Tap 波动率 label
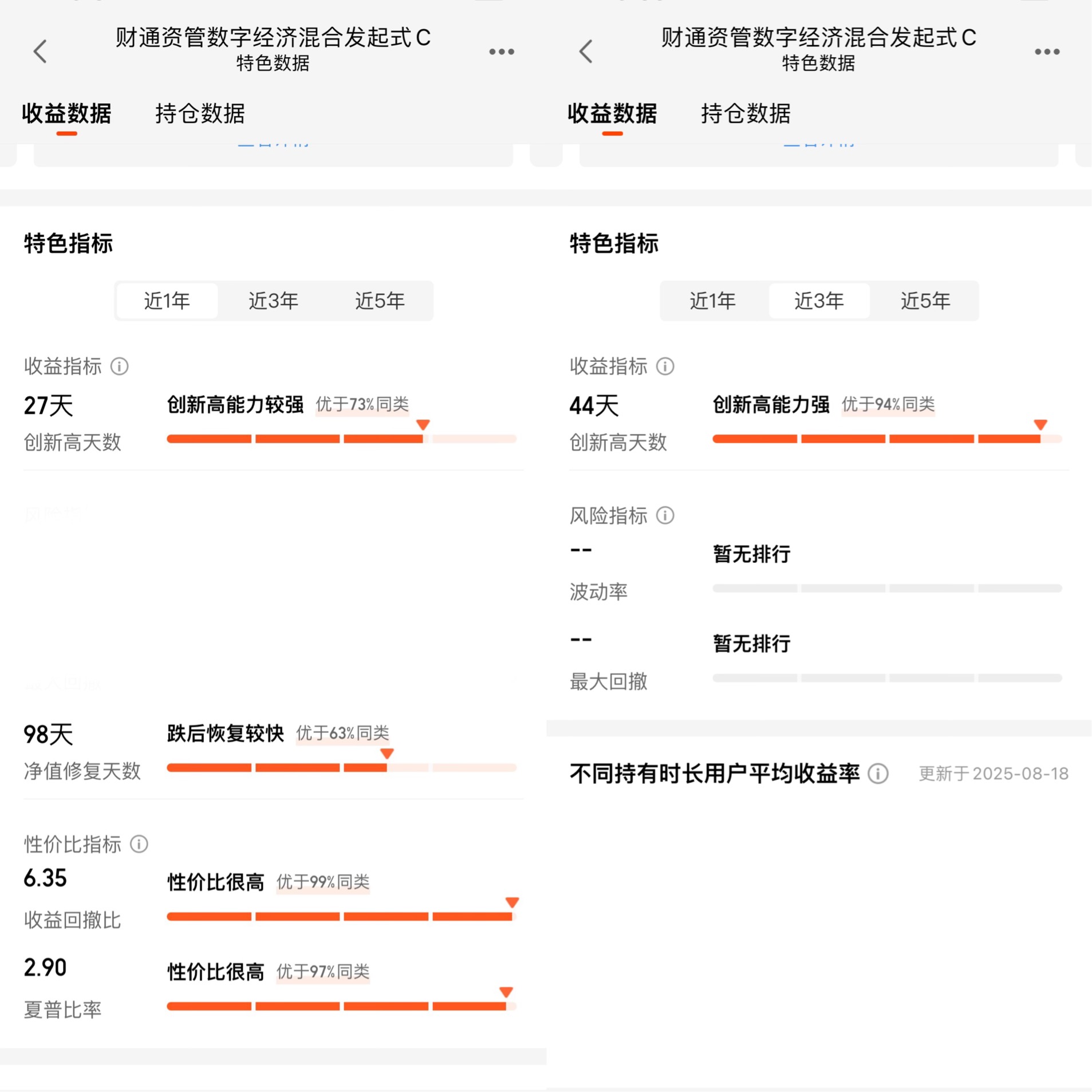1092x1092 pixels. [598, 592]
